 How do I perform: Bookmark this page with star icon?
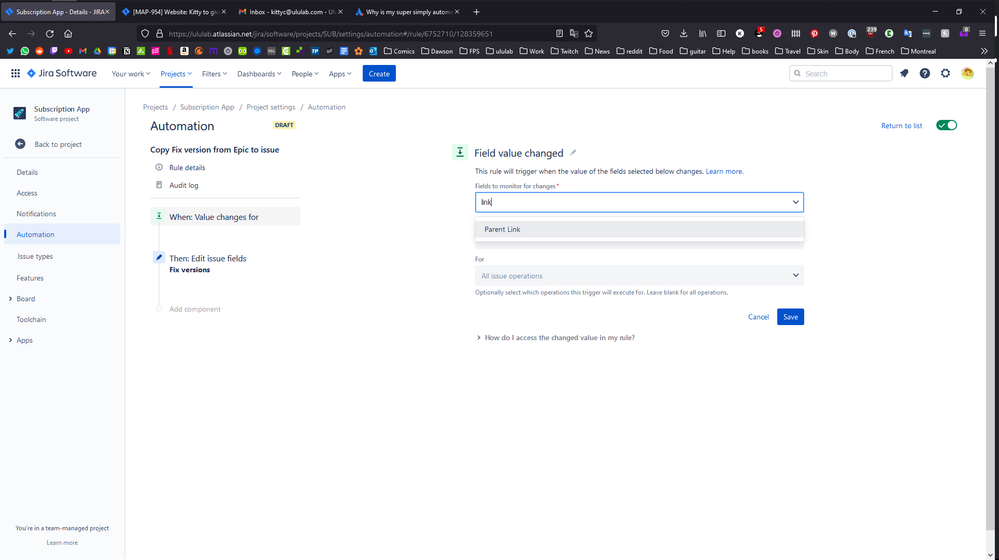[589, 34]
